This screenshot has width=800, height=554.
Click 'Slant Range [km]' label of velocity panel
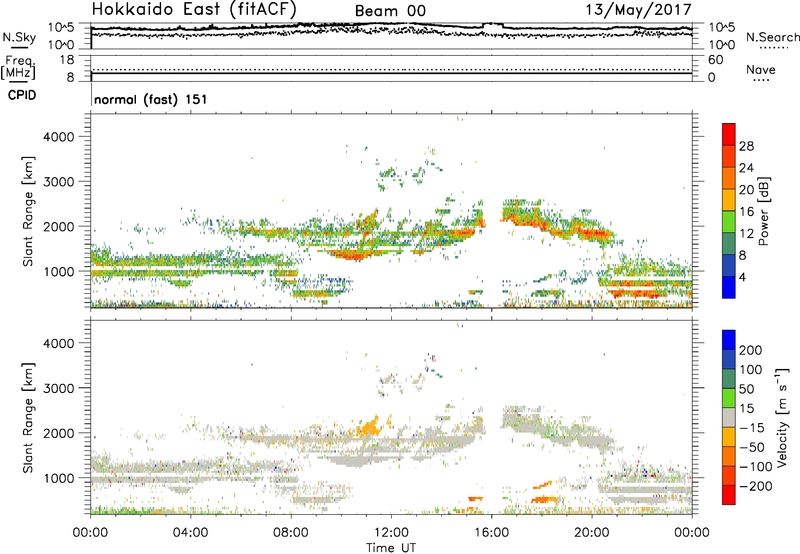(x=28, y=418)
